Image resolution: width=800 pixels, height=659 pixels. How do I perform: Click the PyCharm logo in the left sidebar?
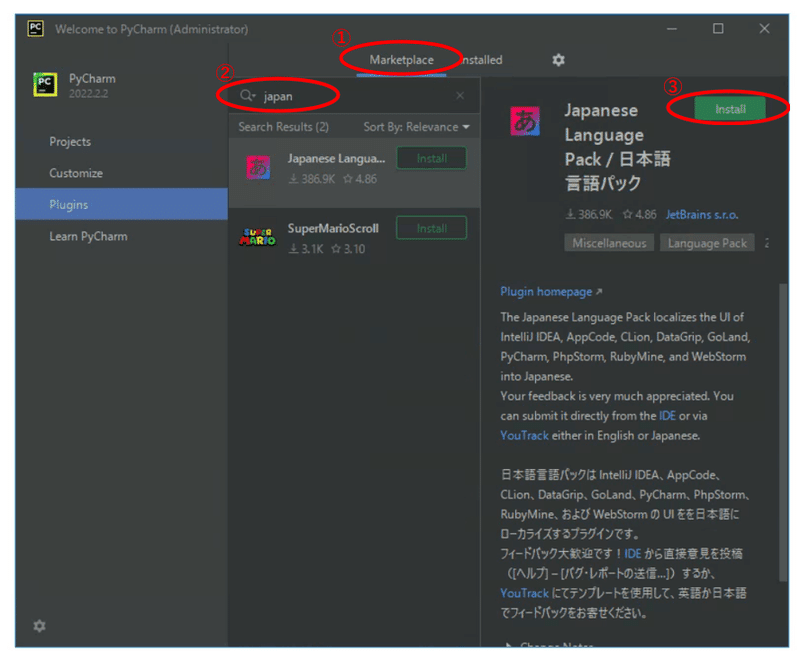coord(45,85)
